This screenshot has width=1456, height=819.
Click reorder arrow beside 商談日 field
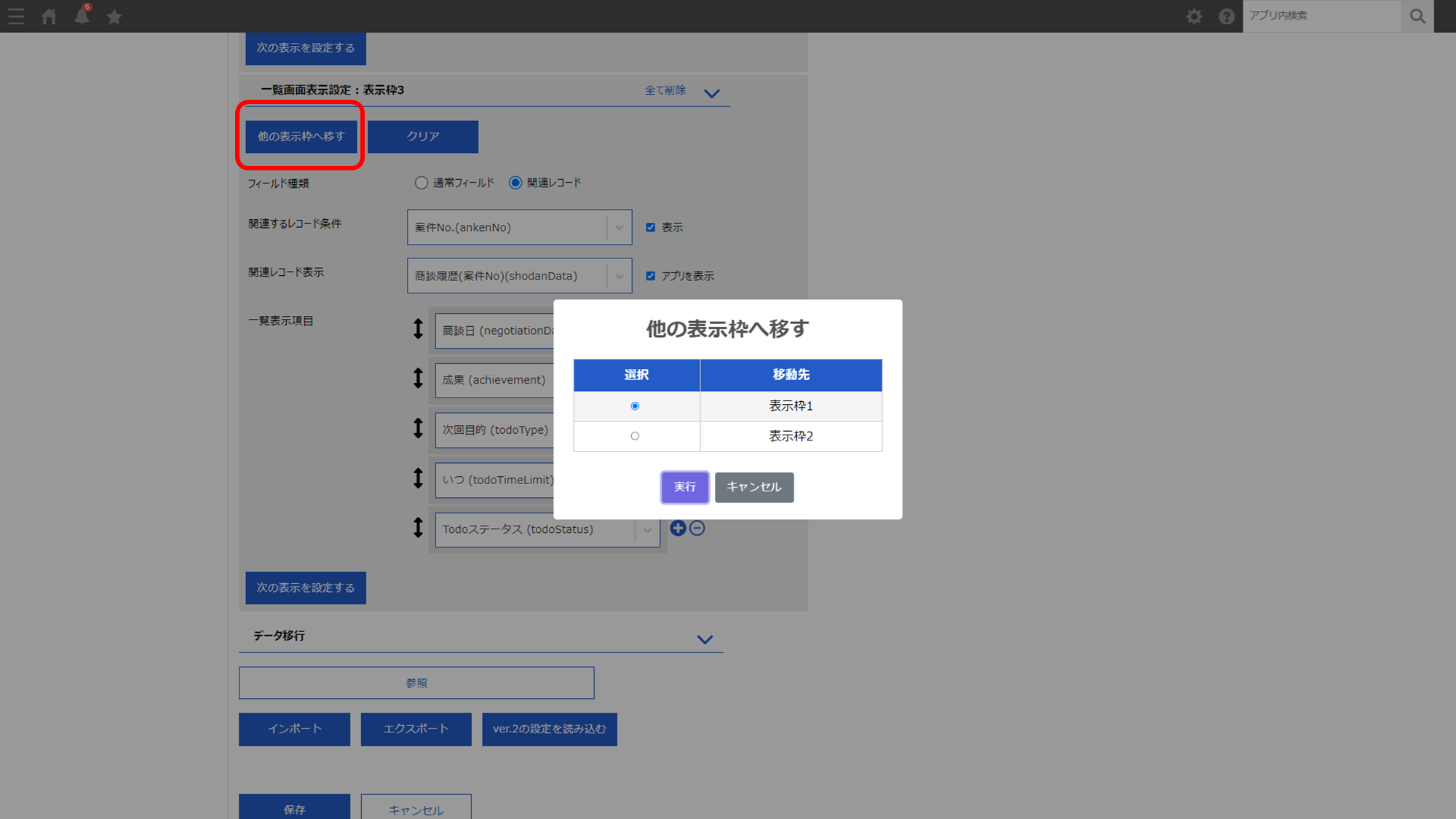418,329
